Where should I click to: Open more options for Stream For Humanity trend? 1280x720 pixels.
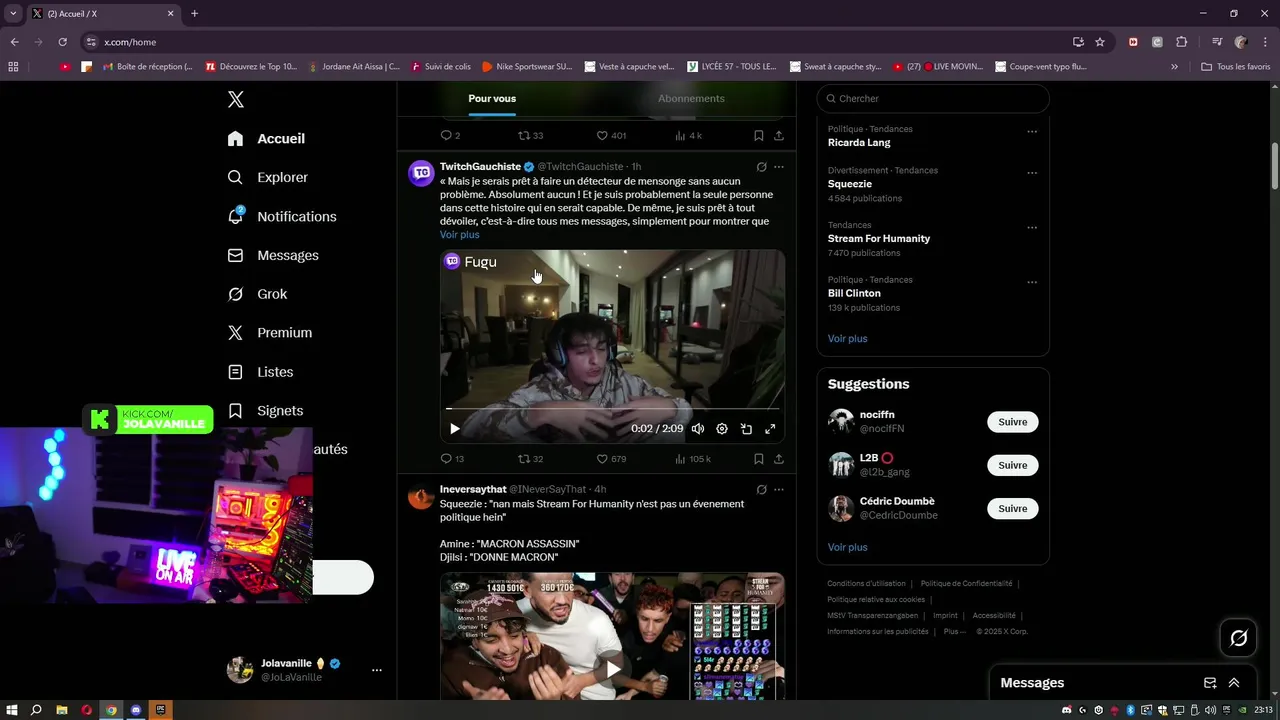coord(1032,227)
